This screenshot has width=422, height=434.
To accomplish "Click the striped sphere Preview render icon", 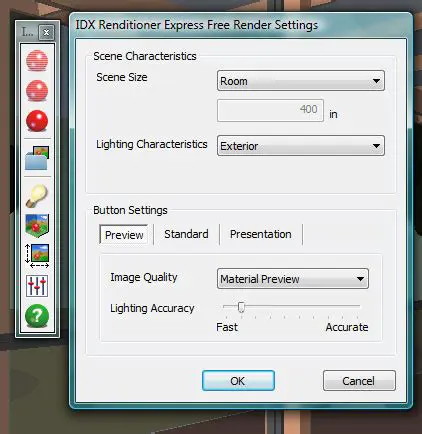I will coord(37,61).
